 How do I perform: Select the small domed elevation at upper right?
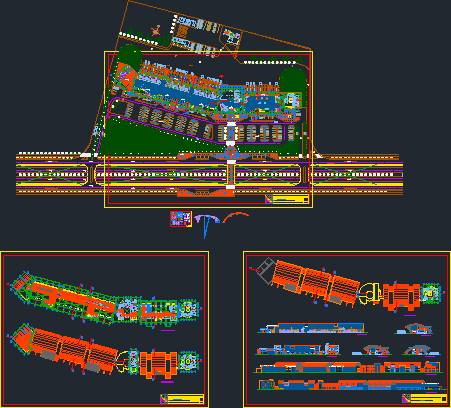[x=414, y=329]
